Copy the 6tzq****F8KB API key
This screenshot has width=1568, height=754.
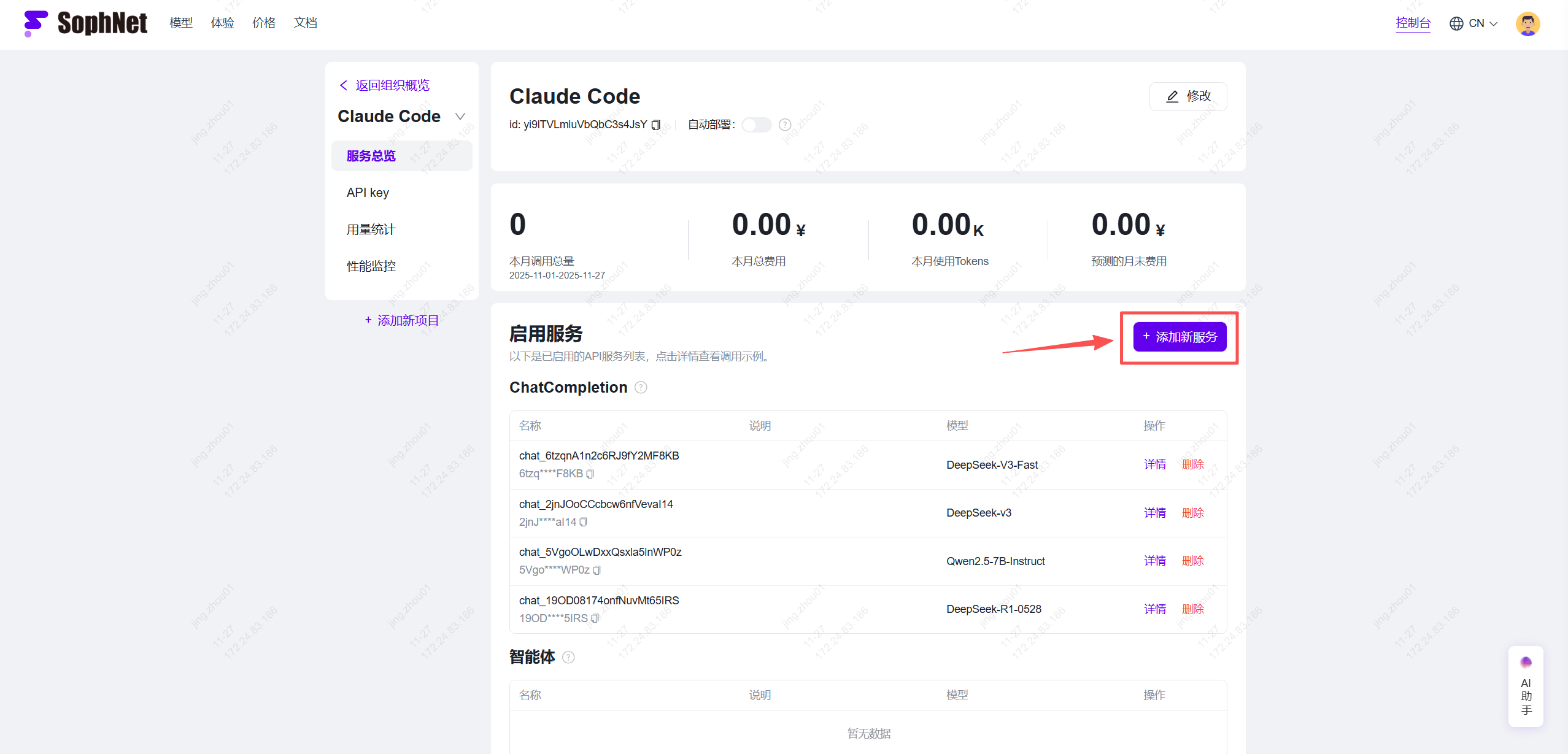(590, 474)
